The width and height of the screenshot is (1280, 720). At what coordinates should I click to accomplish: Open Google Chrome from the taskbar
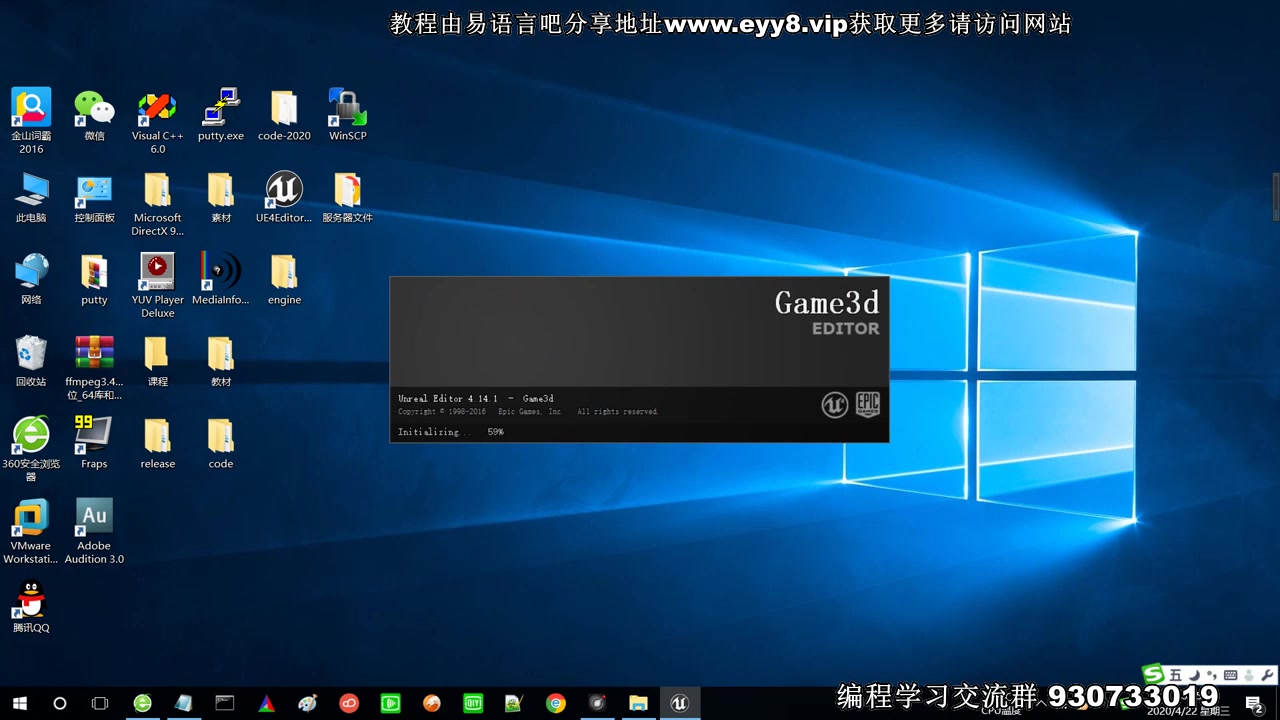coord(556,703)
